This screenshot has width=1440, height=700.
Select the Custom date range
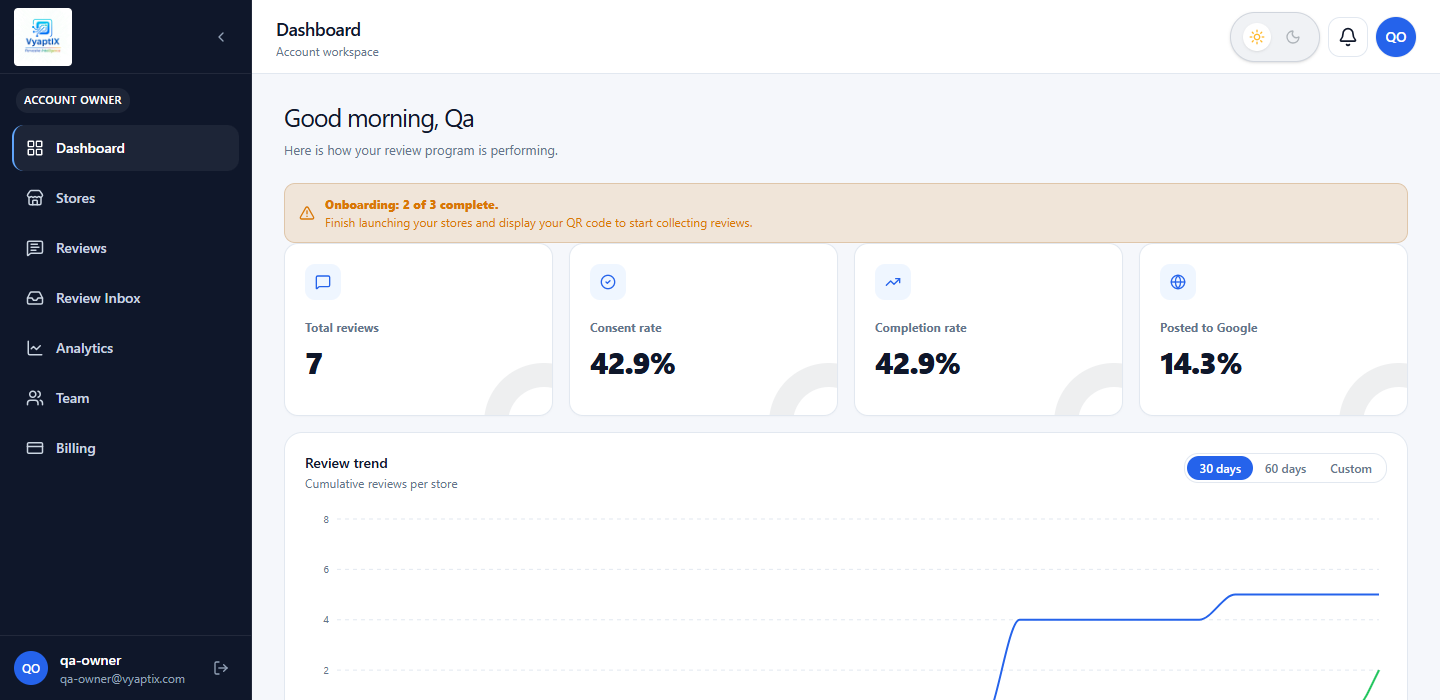[1351, 469]
